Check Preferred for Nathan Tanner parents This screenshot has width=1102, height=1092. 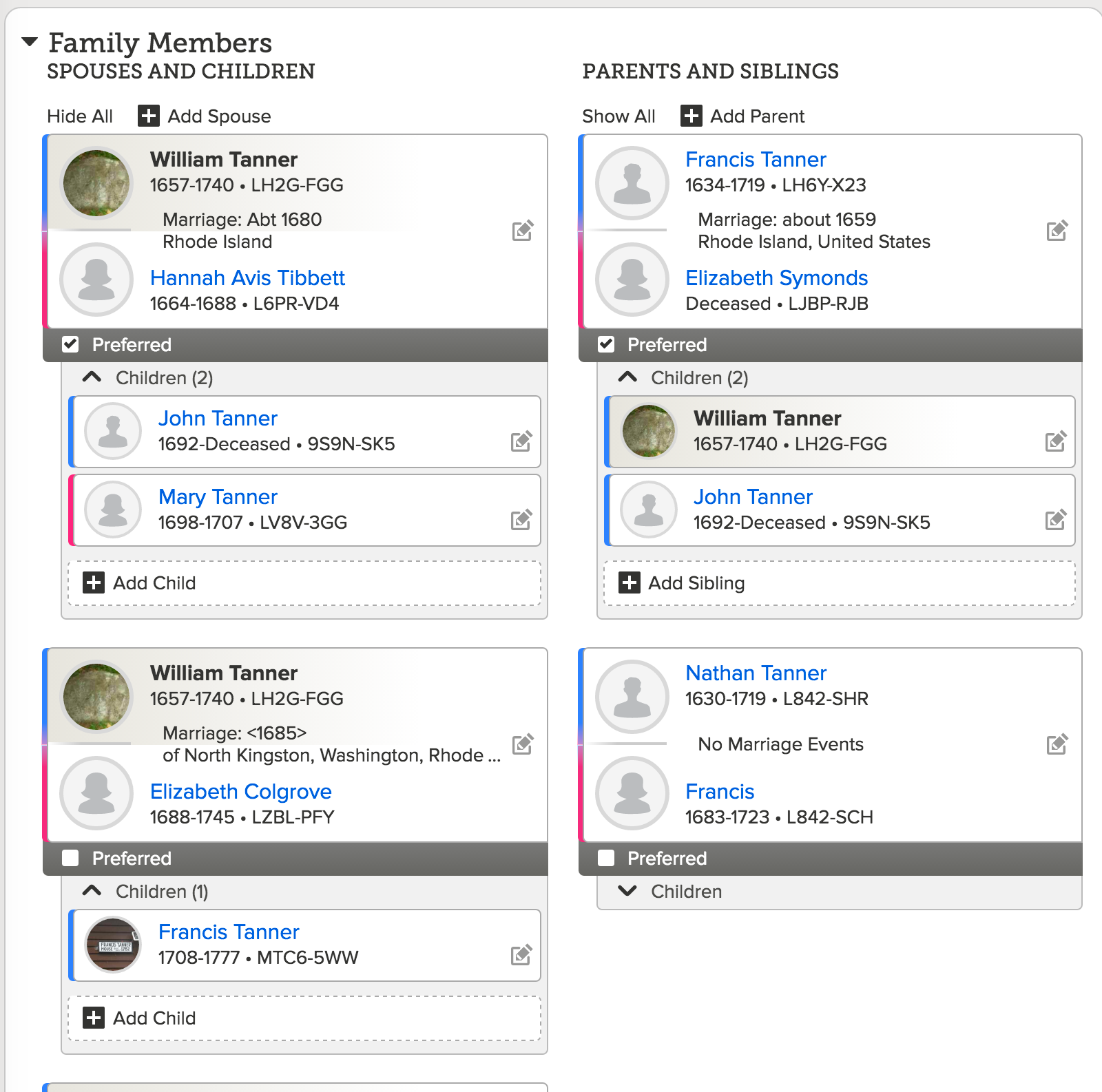[x=606, y=858]
